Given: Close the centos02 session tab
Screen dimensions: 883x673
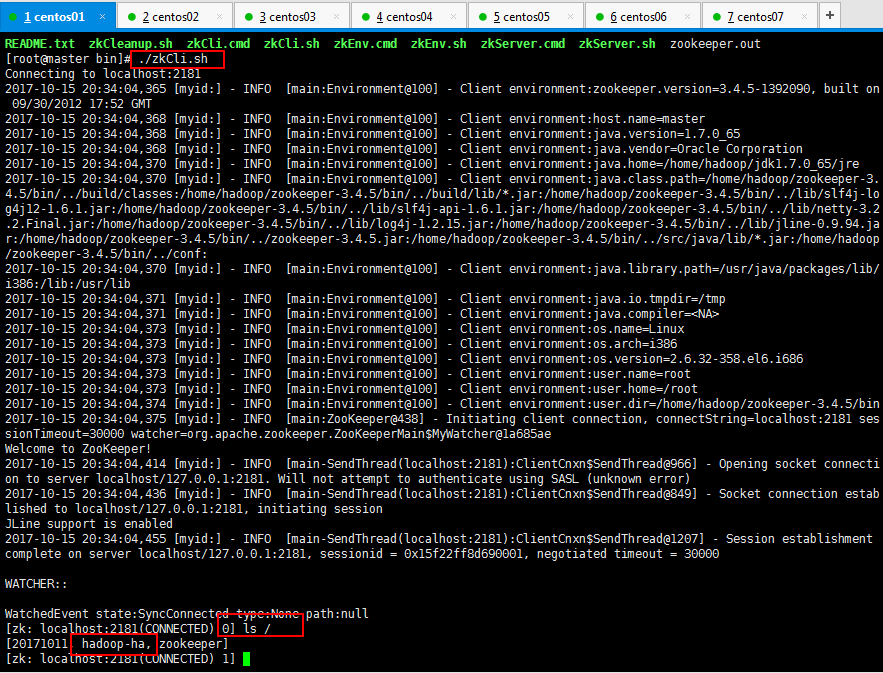Looking at the screenshot, I should tap(221, 16).
